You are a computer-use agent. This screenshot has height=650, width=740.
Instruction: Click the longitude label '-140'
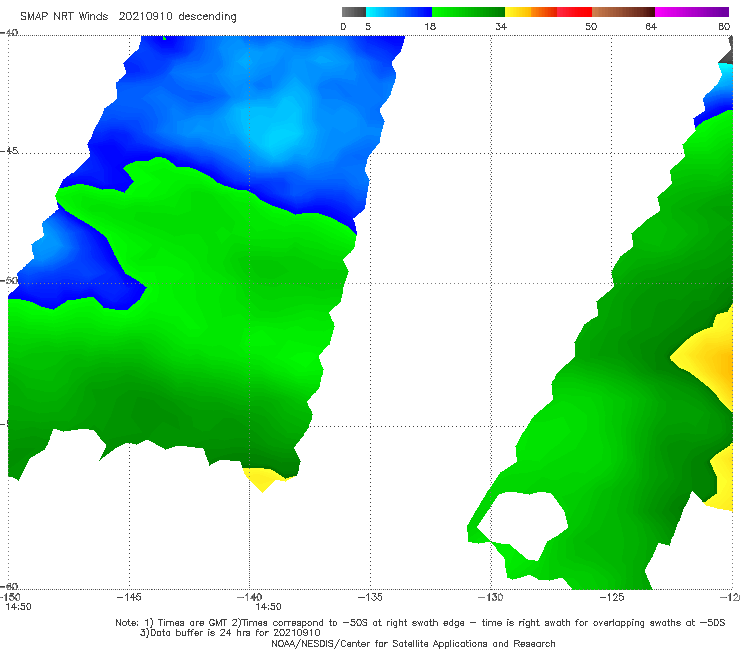click(249, 597)
